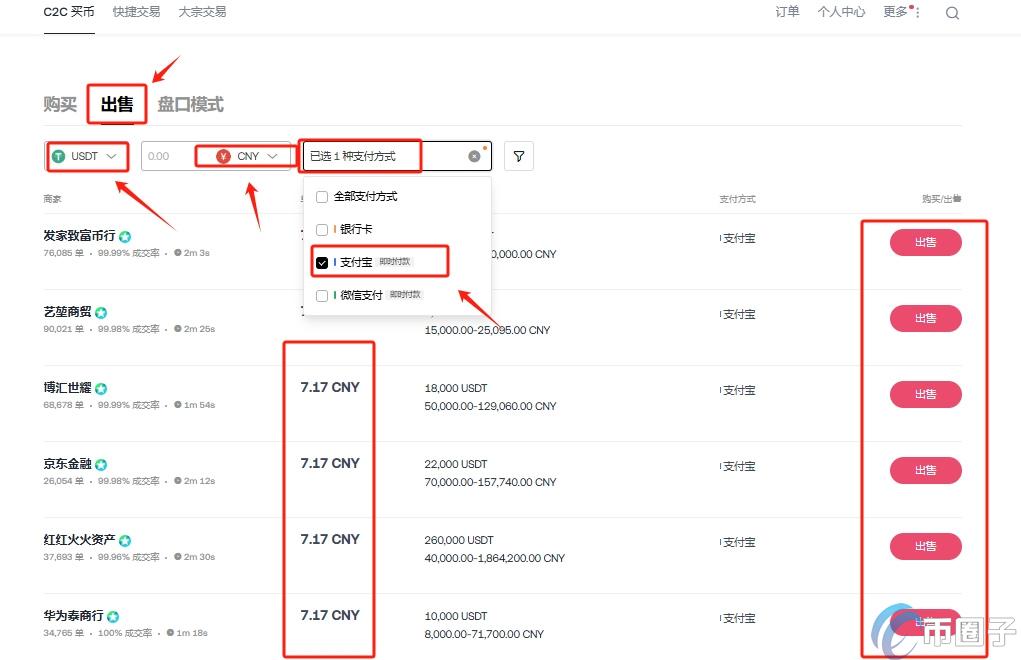The image size is (1021, 660).
Task: Open the 更多 menu in header
Action: point(897,12)
